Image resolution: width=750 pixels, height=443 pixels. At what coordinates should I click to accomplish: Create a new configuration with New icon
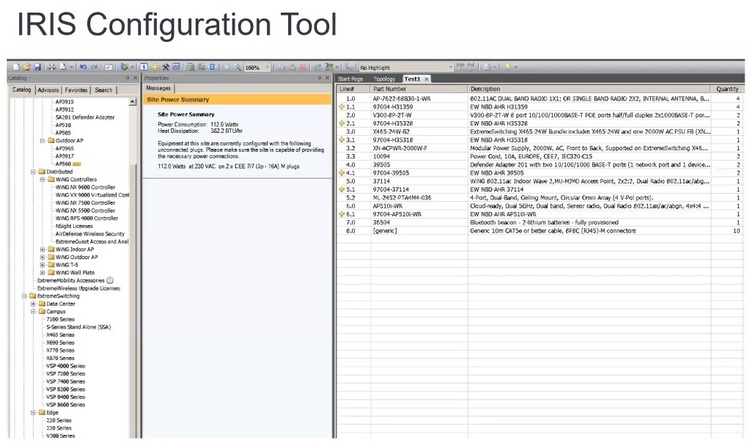click(x=16, y=67)
